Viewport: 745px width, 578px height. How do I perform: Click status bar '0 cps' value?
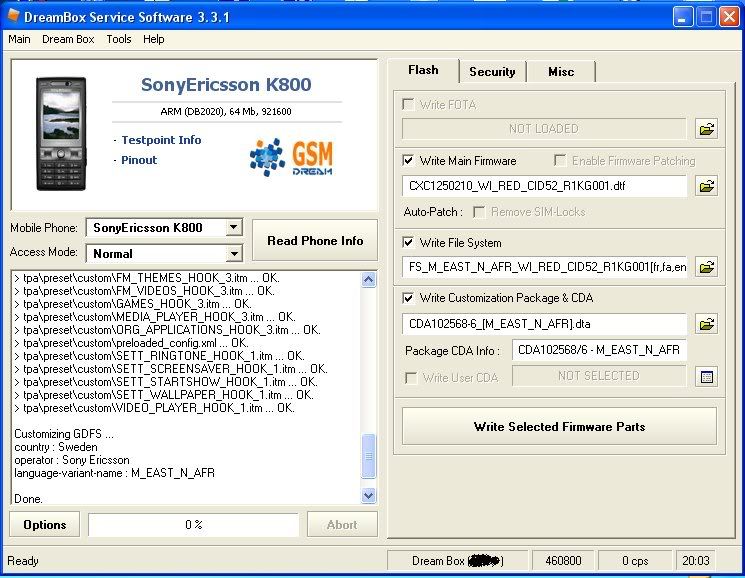(635, 561)
